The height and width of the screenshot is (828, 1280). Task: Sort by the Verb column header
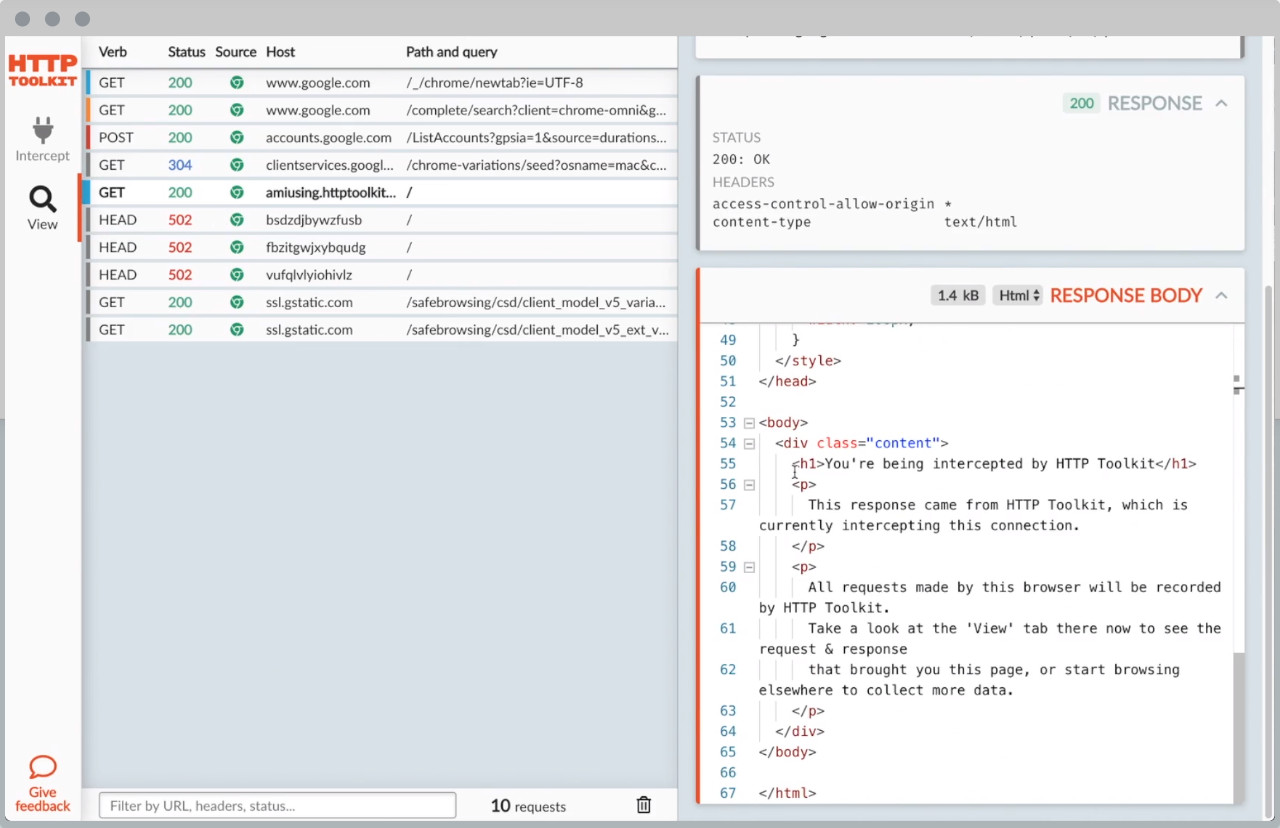pyautogui.click(x=113, y=52)
